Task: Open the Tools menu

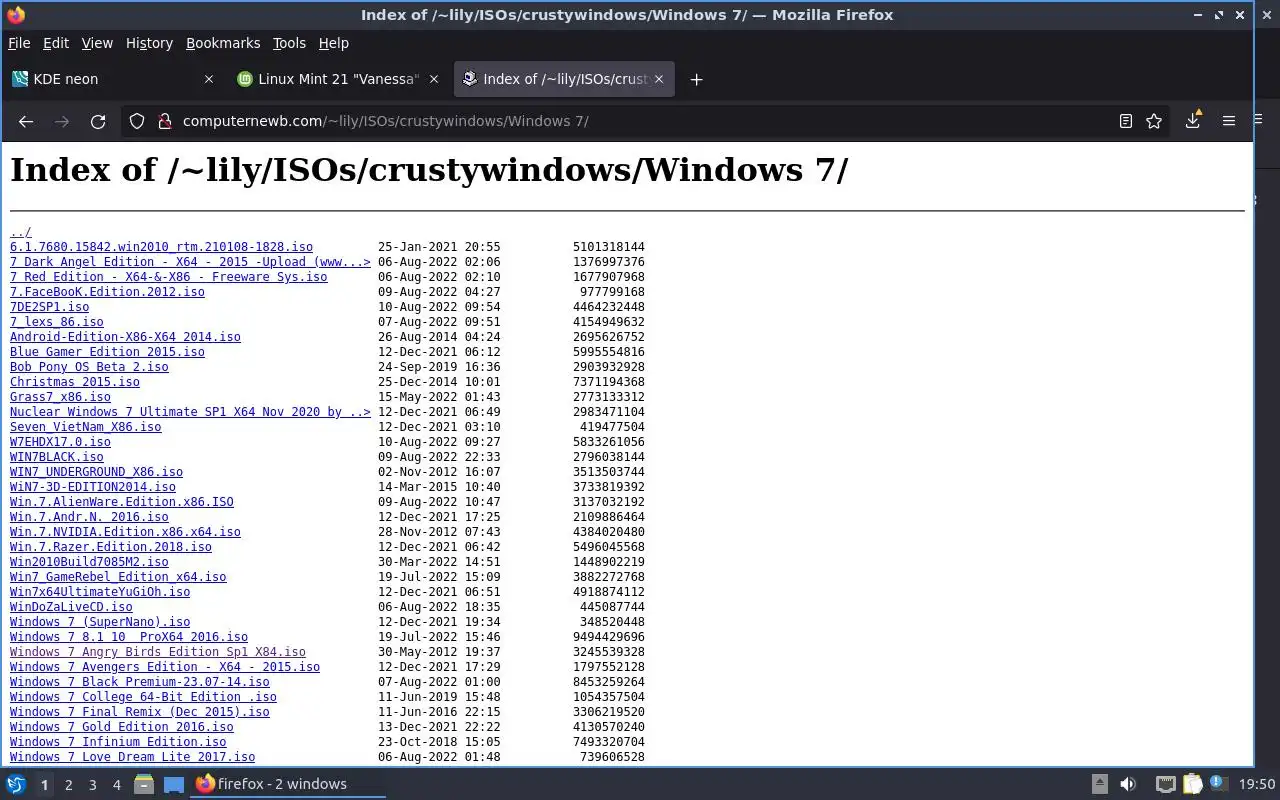Action: 289,43
